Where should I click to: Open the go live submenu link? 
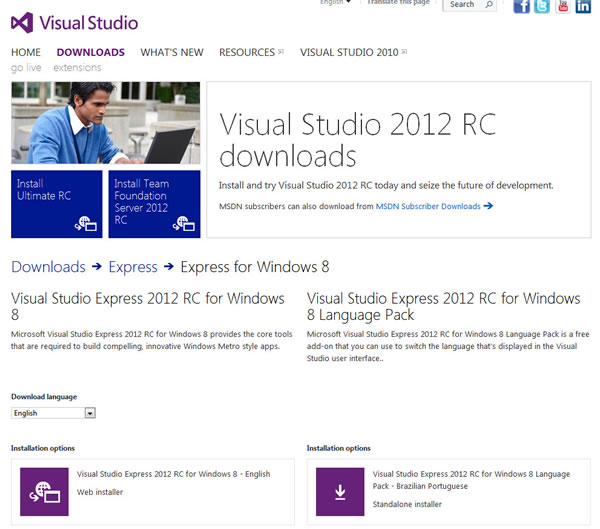(26, 68)
